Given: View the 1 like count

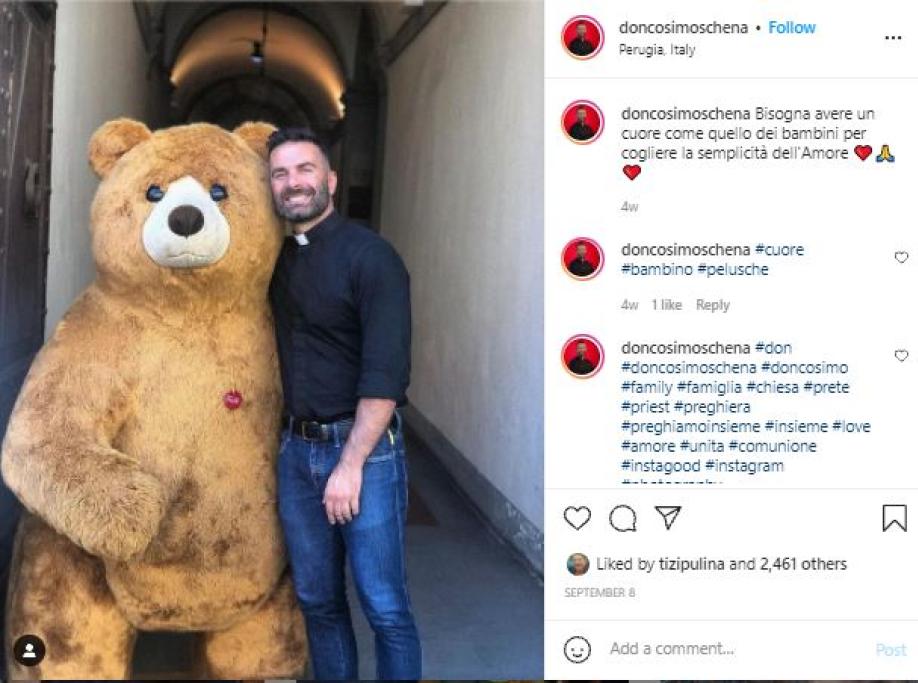Looking at the screenshot, I should pos(666,305).
